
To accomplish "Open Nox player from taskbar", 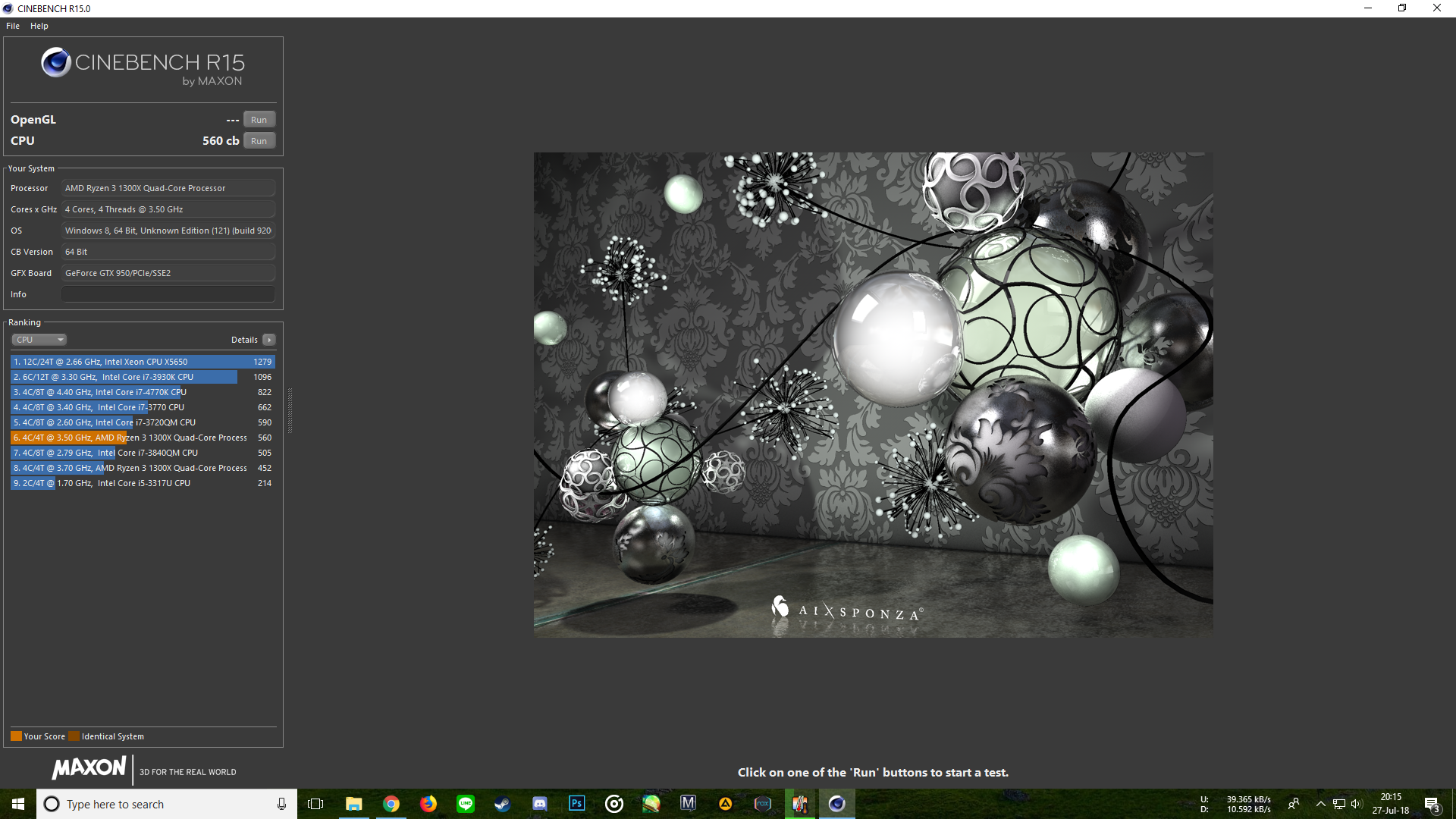I will [762, 804].
